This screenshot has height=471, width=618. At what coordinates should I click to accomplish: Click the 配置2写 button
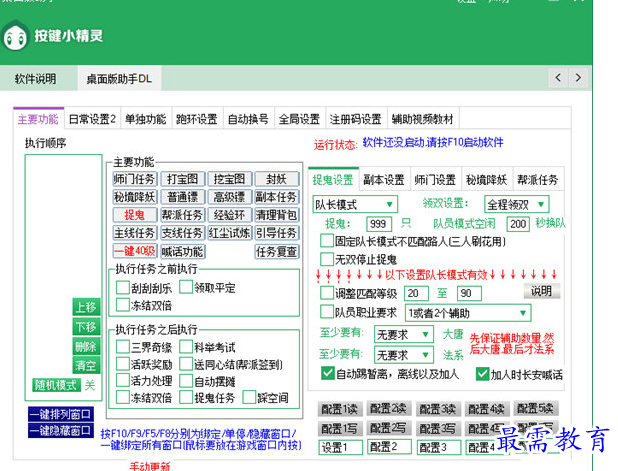click(389, 427)
